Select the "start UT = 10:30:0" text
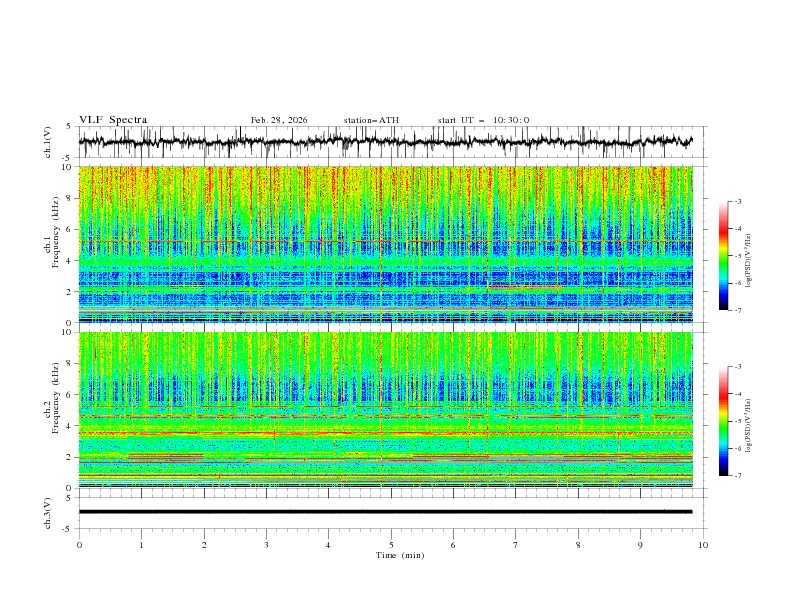 (x=483, y=120)
